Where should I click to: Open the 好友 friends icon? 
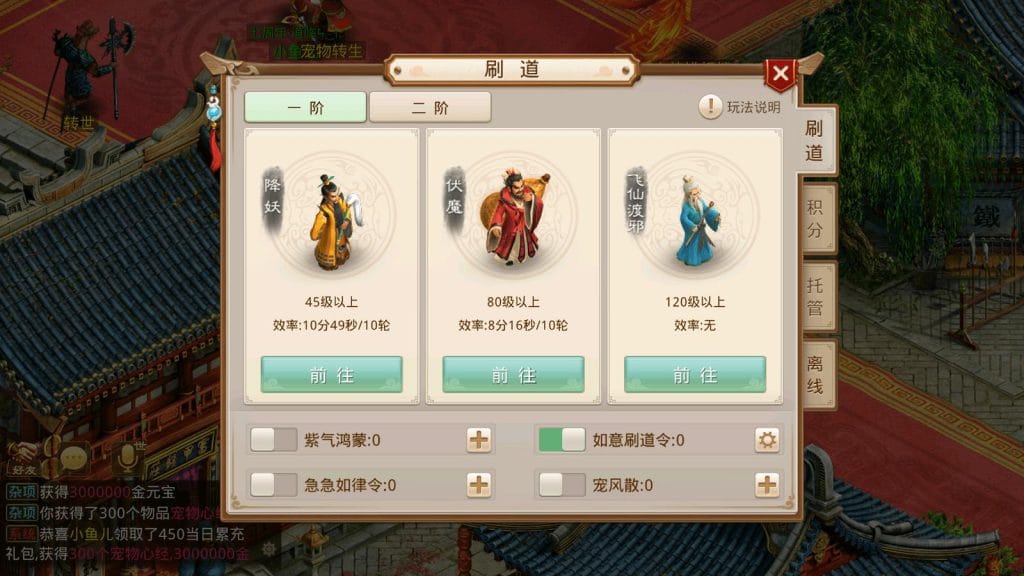25,458
